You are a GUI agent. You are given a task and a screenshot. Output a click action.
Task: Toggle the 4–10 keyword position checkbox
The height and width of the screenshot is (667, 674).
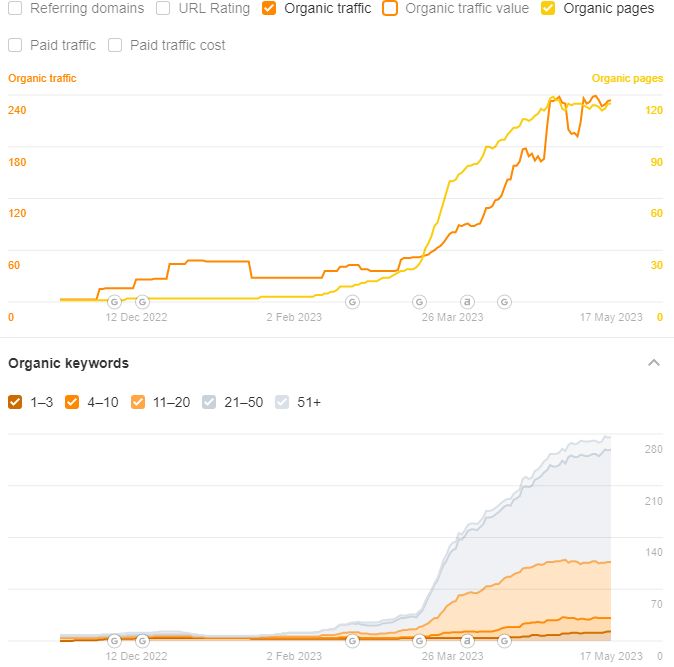[72, 402]
